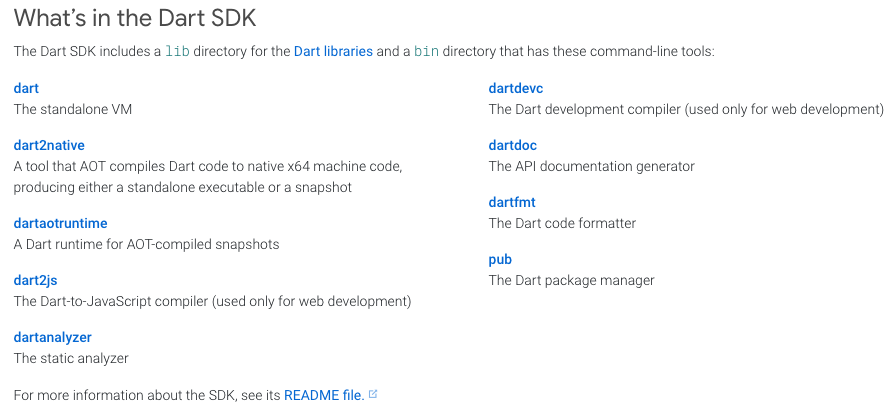
Task: Click the Dart development compiler description text
Action: (x=686, y=109)
